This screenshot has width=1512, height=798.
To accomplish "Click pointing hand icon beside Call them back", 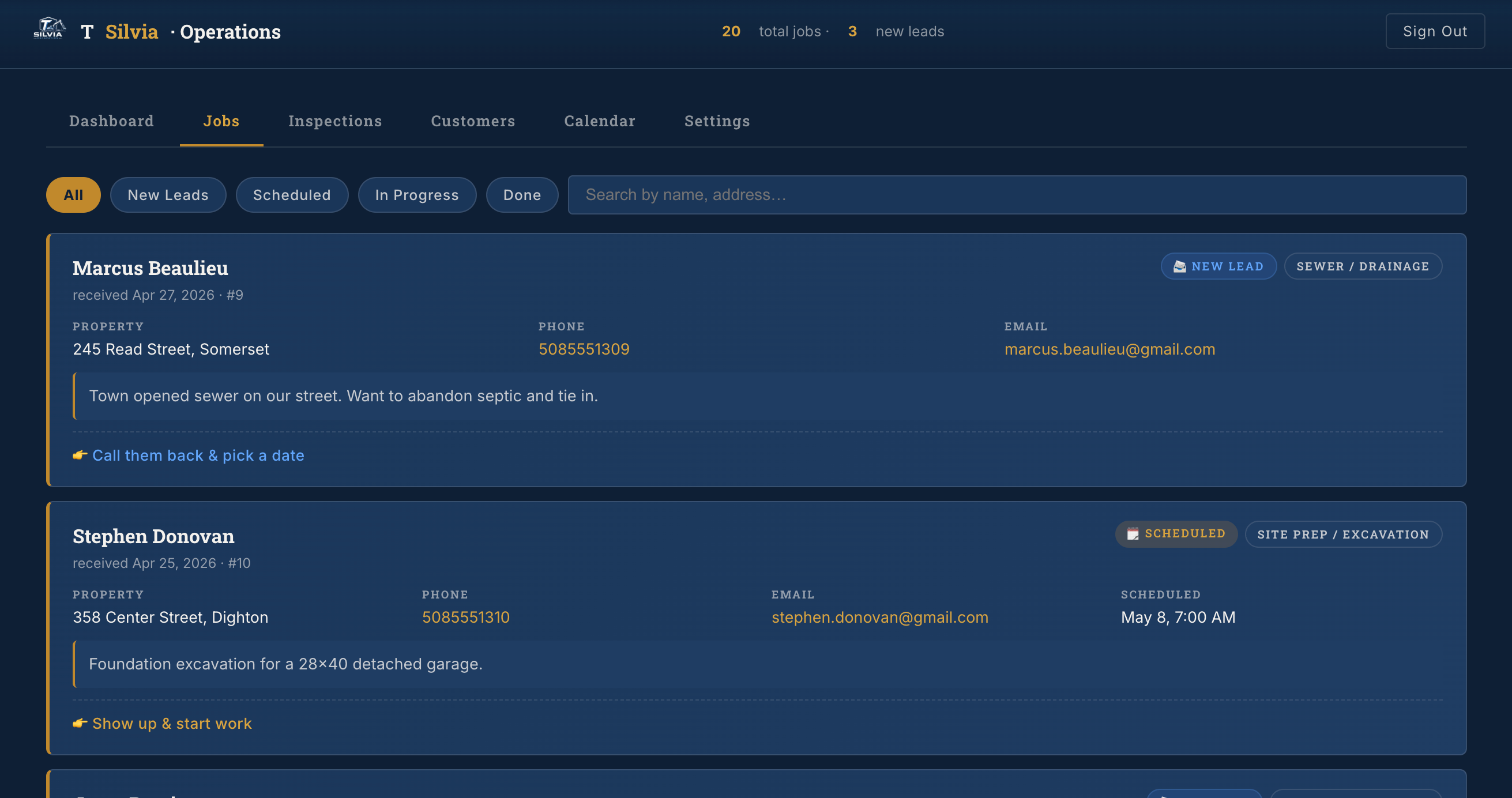I will tap(80, 456).
